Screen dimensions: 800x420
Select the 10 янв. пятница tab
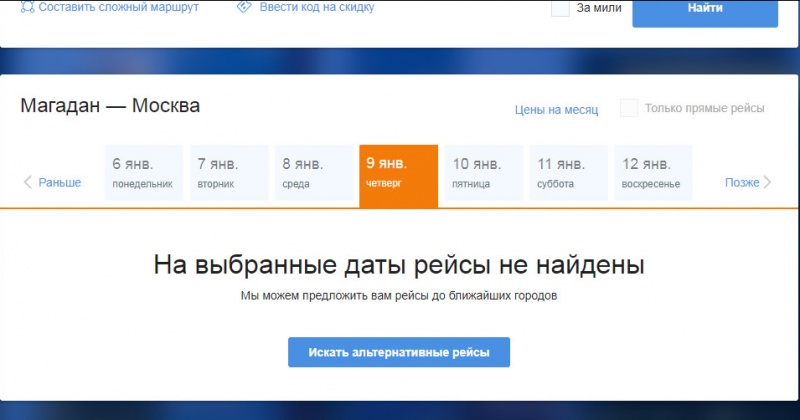484,173
